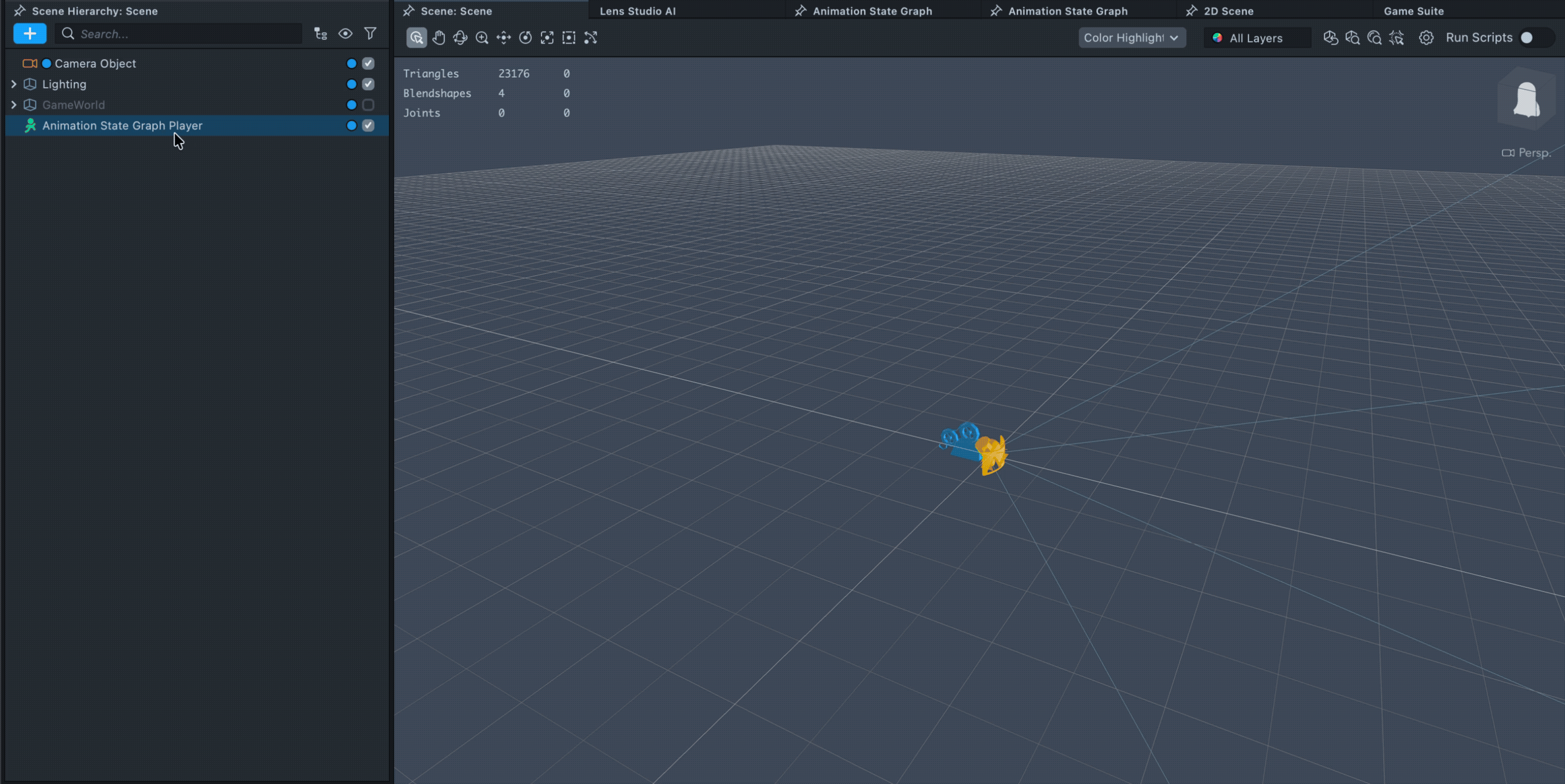1565x784 pixels.
Task: Select the Pan hand tool
Action: [x=439, y=38]
